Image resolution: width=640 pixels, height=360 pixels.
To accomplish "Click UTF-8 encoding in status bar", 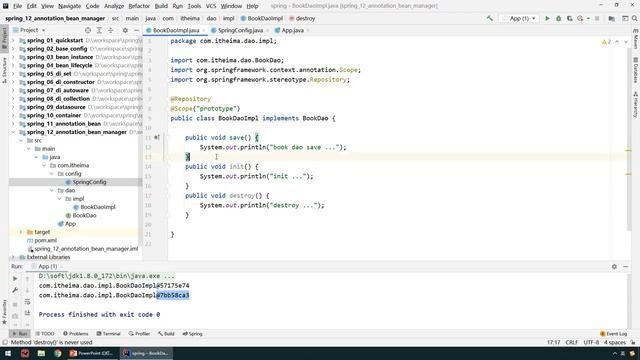I will (591, 342).
